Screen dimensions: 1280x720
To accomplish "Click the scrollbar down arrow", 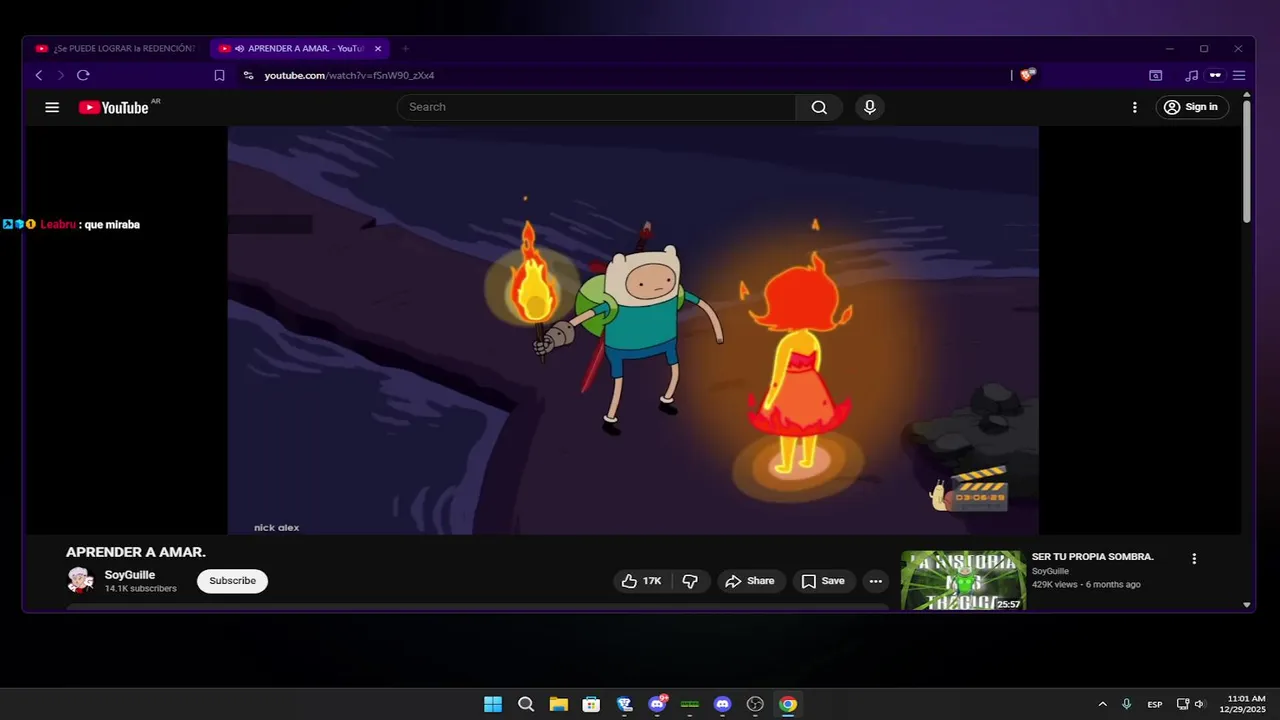I will click(1247, 604).
